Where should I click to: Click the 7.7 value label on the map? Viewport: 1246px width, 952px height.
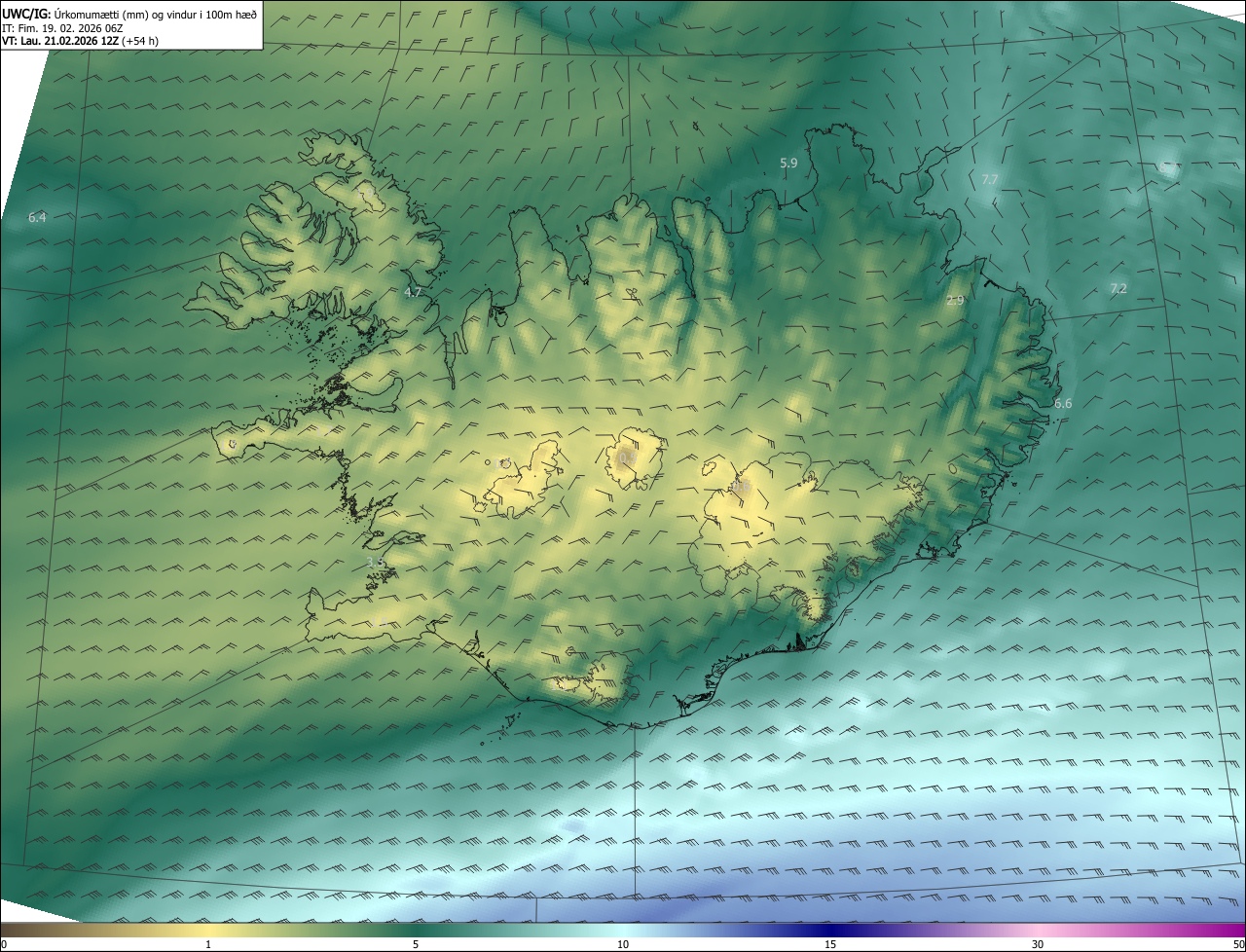(x=989, y=179)
